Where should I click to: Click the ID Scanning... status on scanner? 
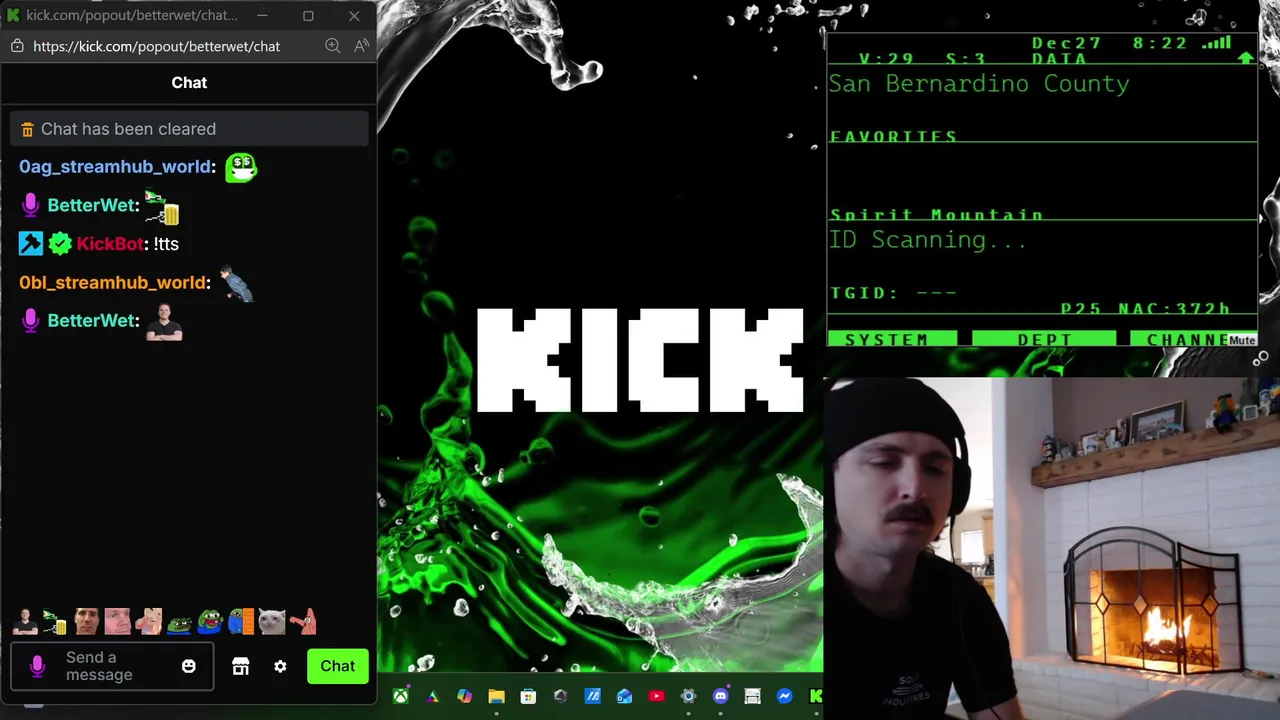(x=927, y=240)
